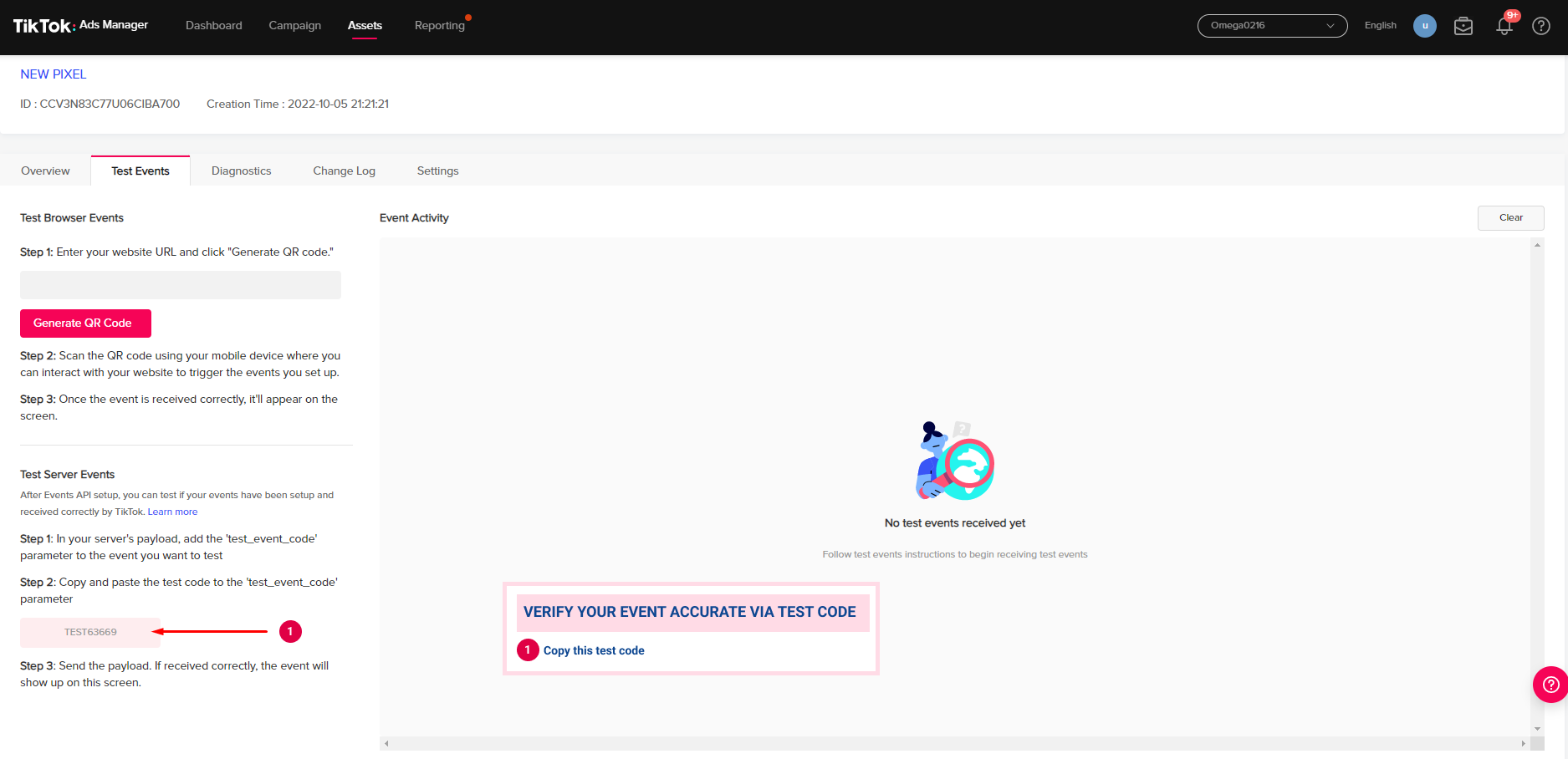Open the Campaign menu
Viewport: 1568px width, 759px height.
coord(295,26)
